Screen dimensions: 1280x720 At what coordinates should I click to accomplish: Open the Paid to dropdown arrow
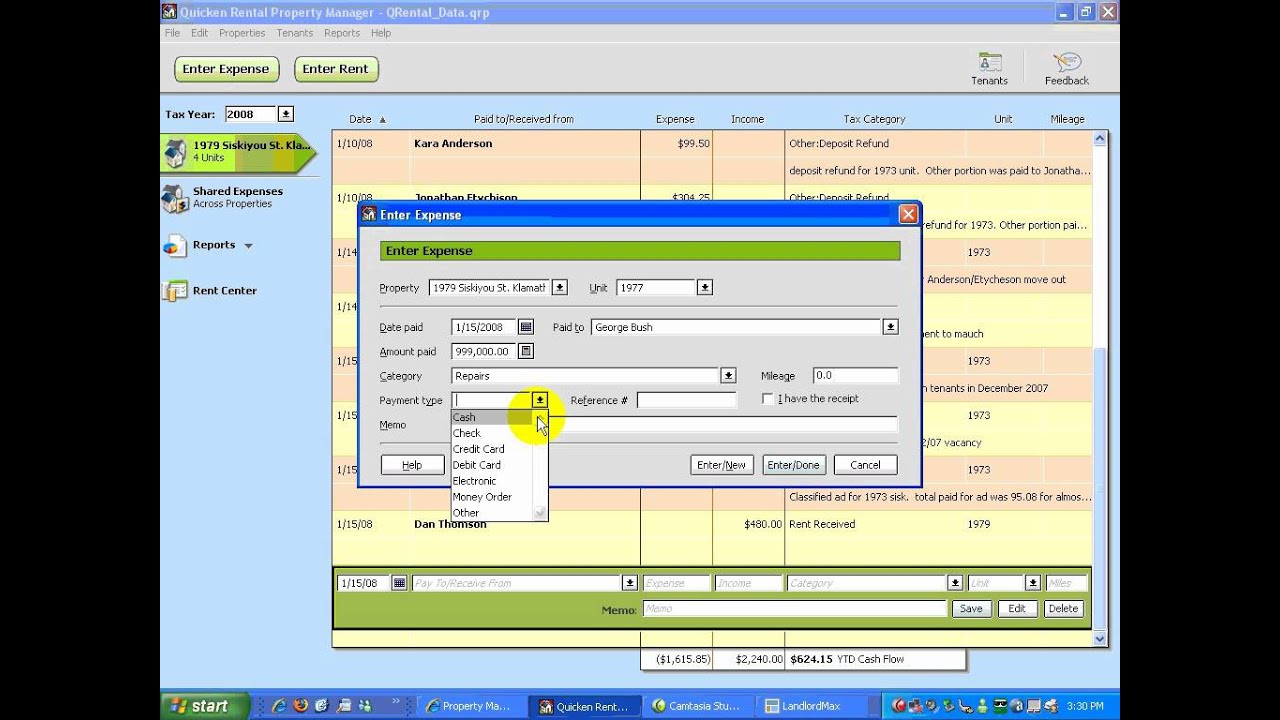click(890, 327)
